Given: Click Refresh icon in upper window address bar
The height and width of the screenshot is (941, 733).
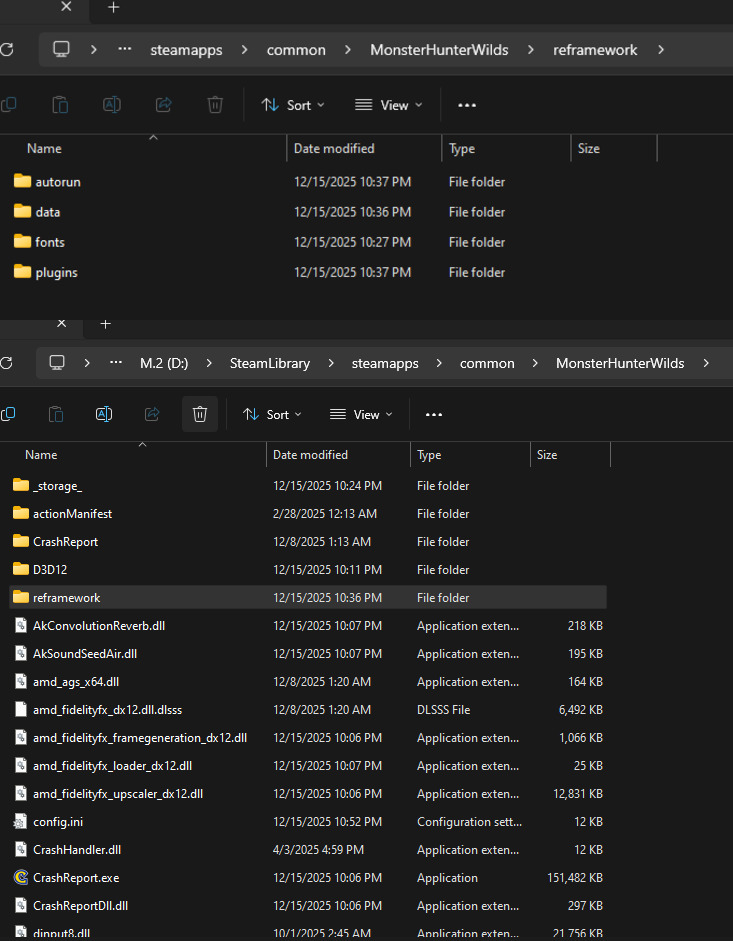Looking at the screenshot, I should click(7, 50).
